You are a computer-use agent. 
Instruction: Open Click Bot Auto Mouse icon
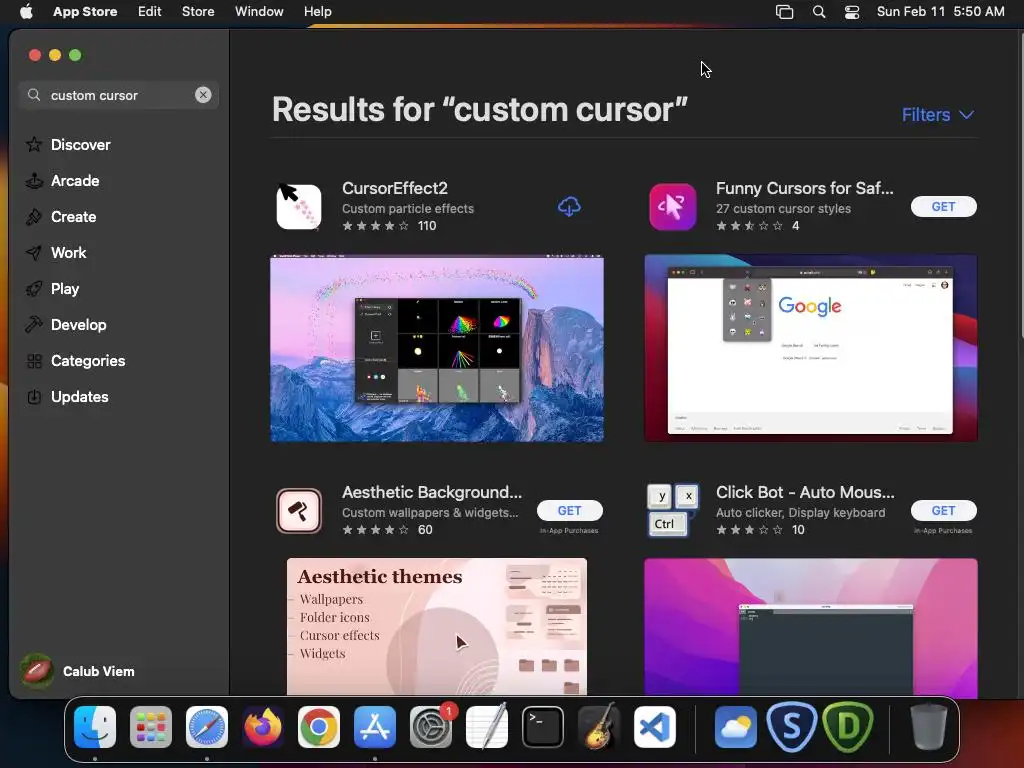(673, 511)
